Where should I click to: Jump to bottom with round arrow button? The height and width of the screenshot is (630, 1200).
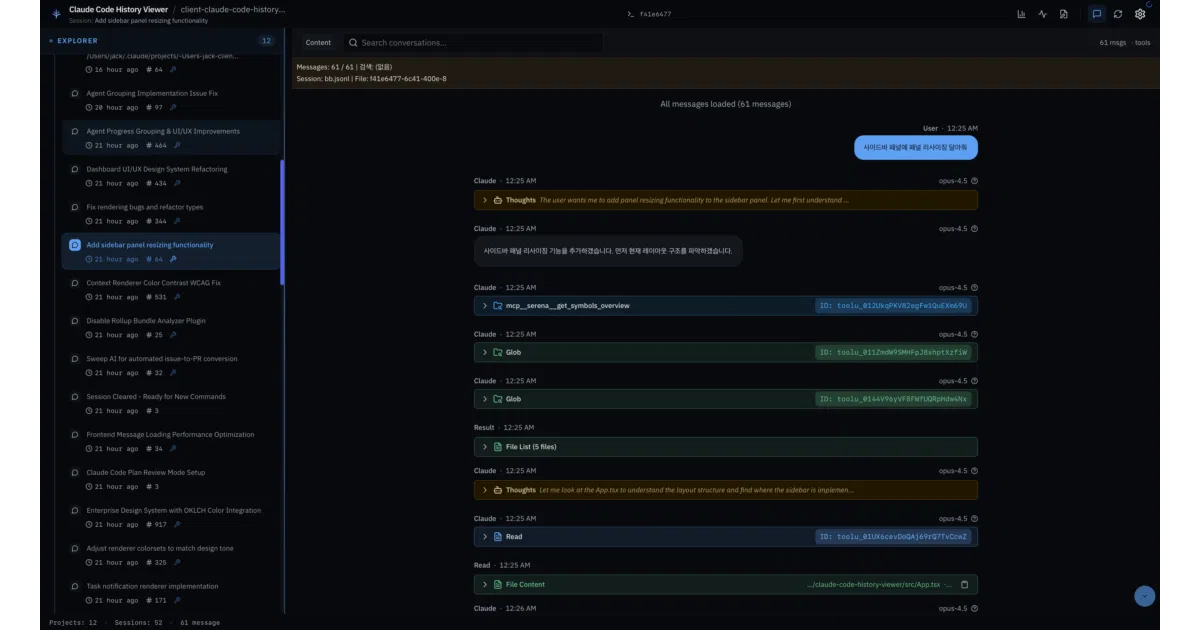point(1145,596)
